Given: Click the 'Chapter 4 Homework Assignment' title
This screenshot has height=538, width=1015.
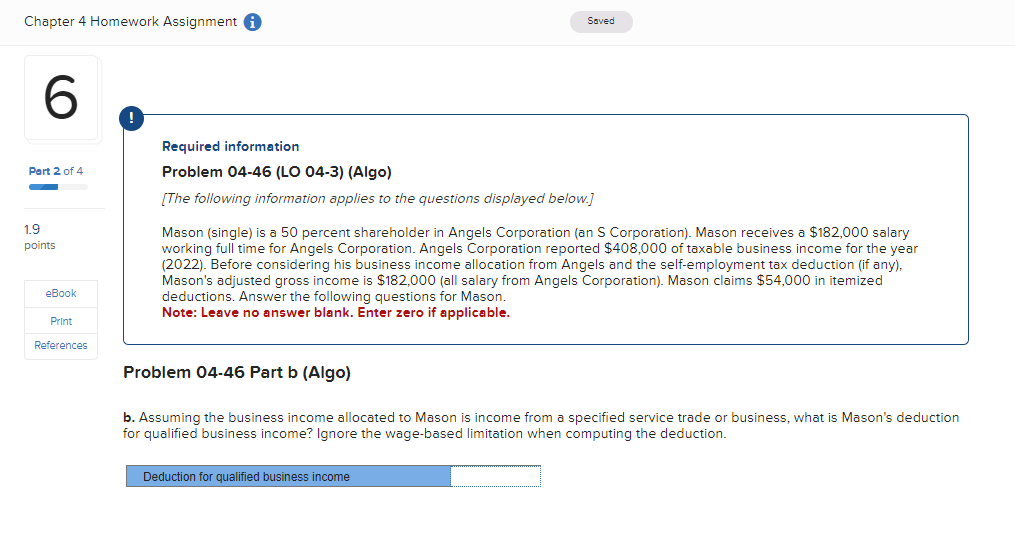Looking at the screenshot, I should pos(131,21).
